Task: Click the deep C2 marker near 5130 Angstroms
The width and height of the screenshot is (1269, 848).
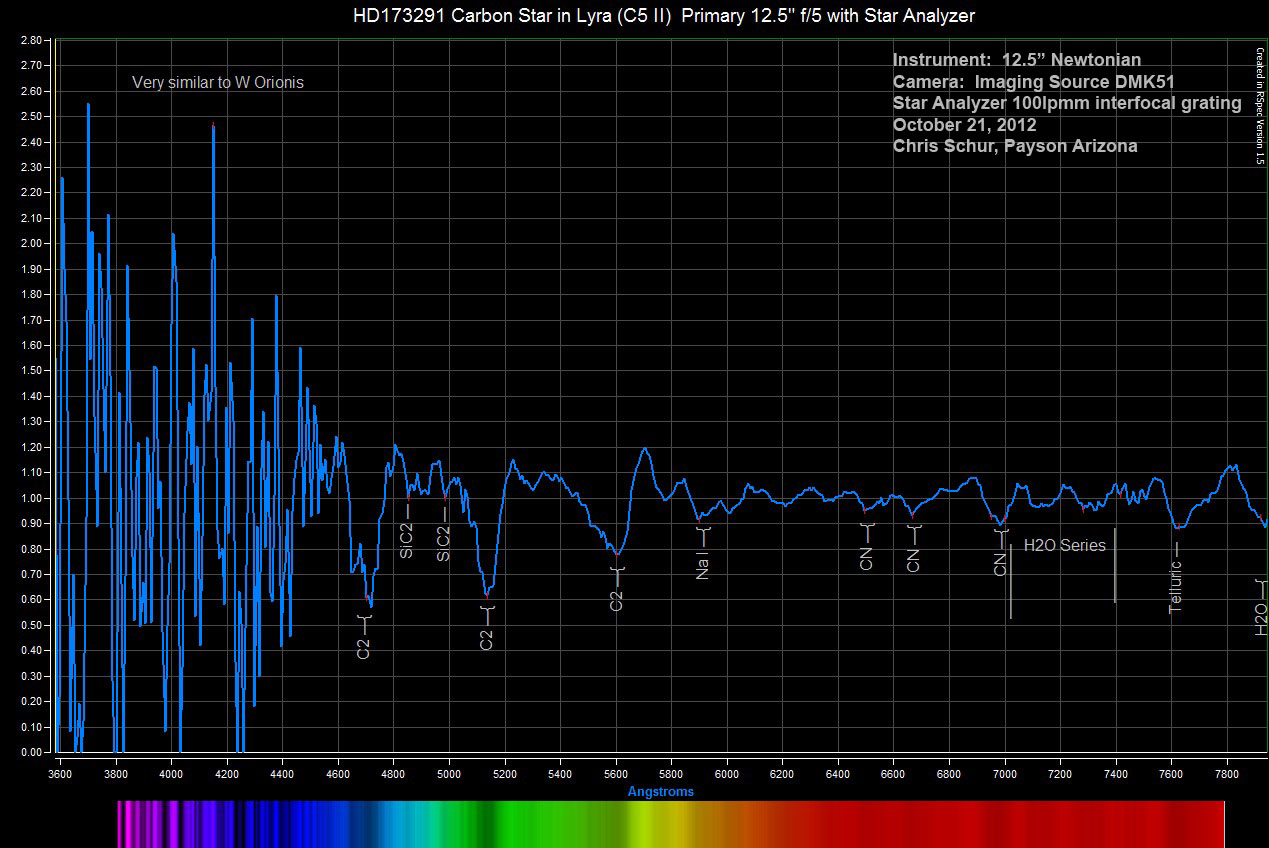Action: 487,638
